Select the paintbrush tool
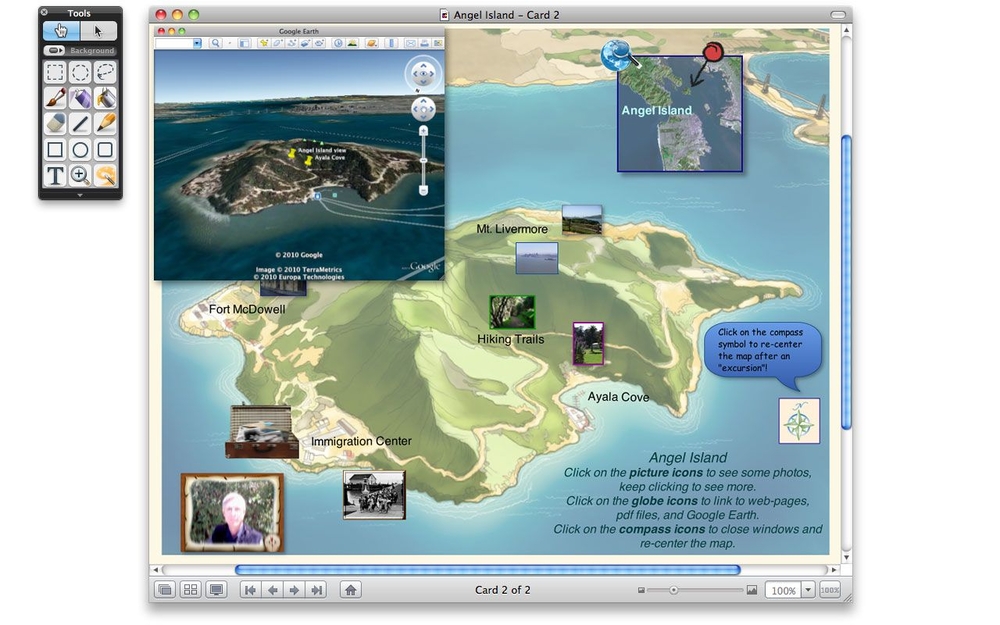This screenshot has height=625, width=1000. tap(55, 98)
